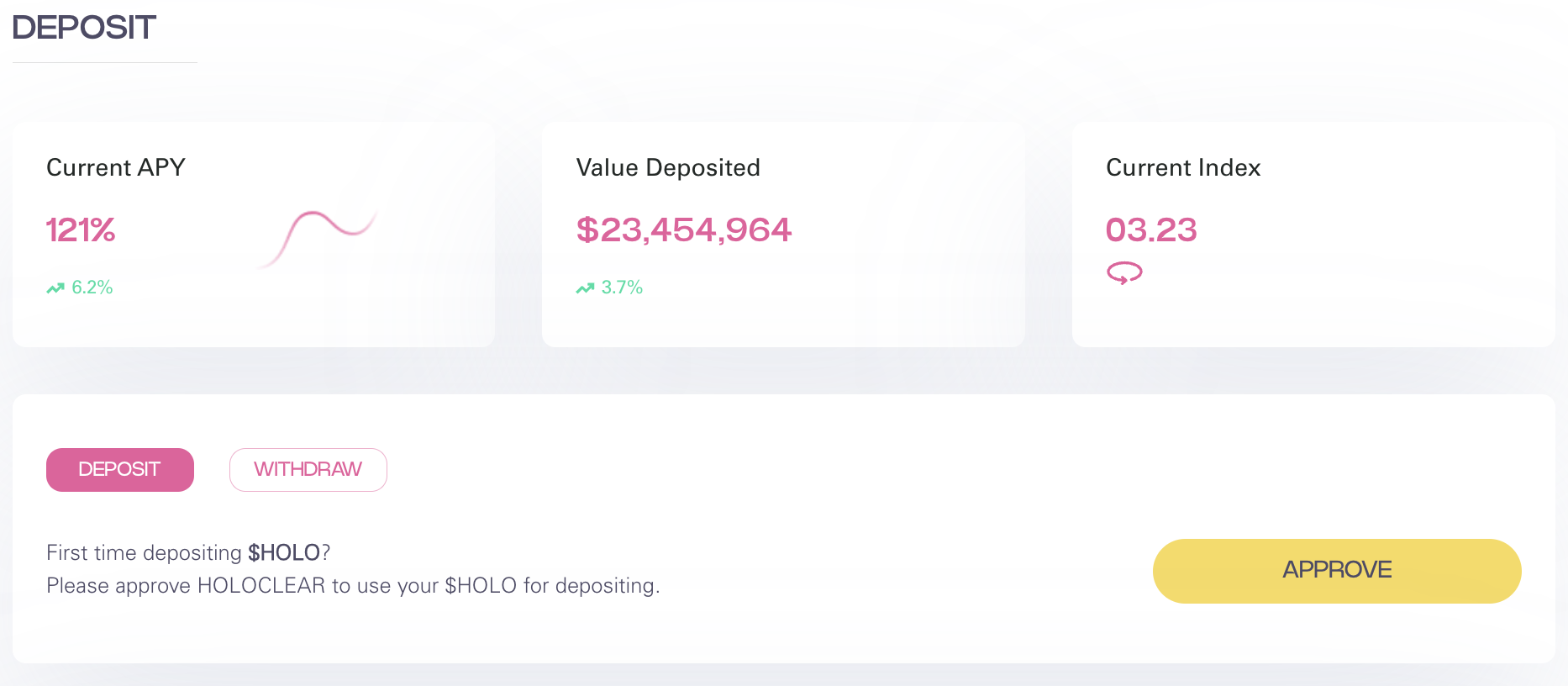Click the 6.2% APY change figure
This screenshot has width=1568, height=686.
[x=92, y=288]
